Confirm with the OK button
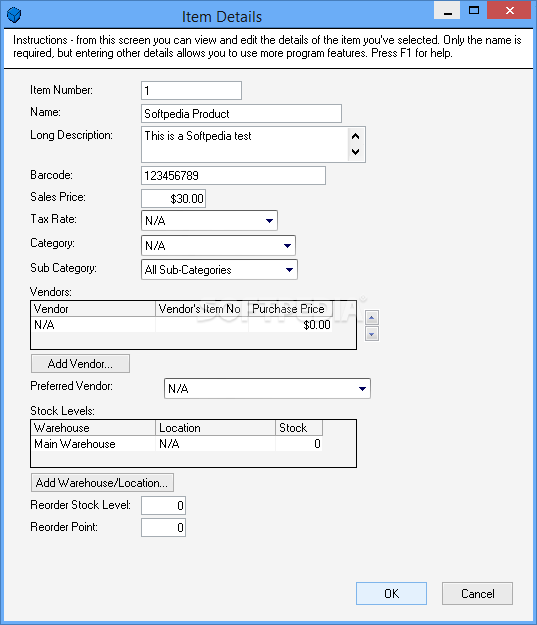Image resolution: width=537 pixels, height=625 pixels. click(391, 594)
